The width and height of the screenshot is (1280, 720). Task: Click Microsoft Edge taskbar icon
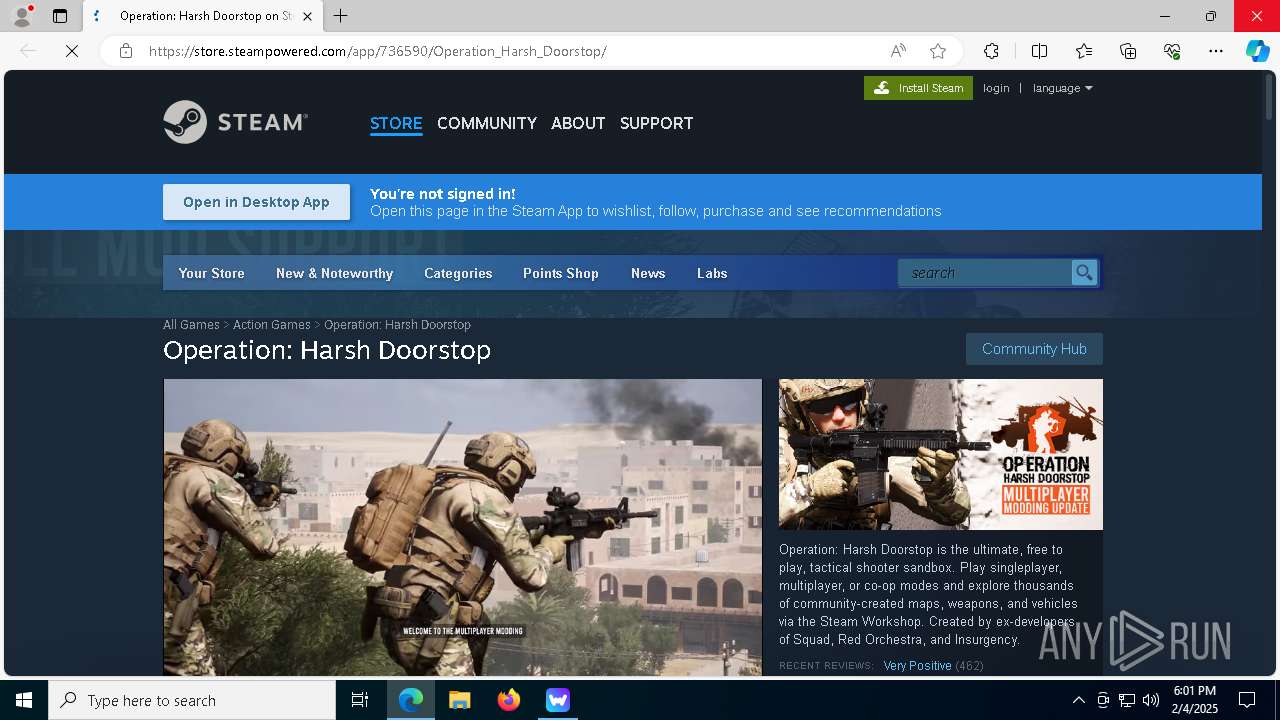(411, 700)
